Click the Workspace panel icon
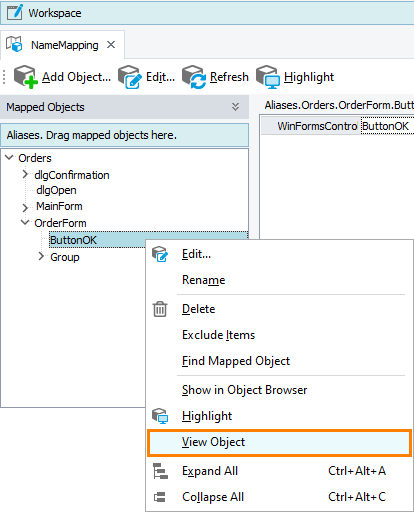 point(15,13)
